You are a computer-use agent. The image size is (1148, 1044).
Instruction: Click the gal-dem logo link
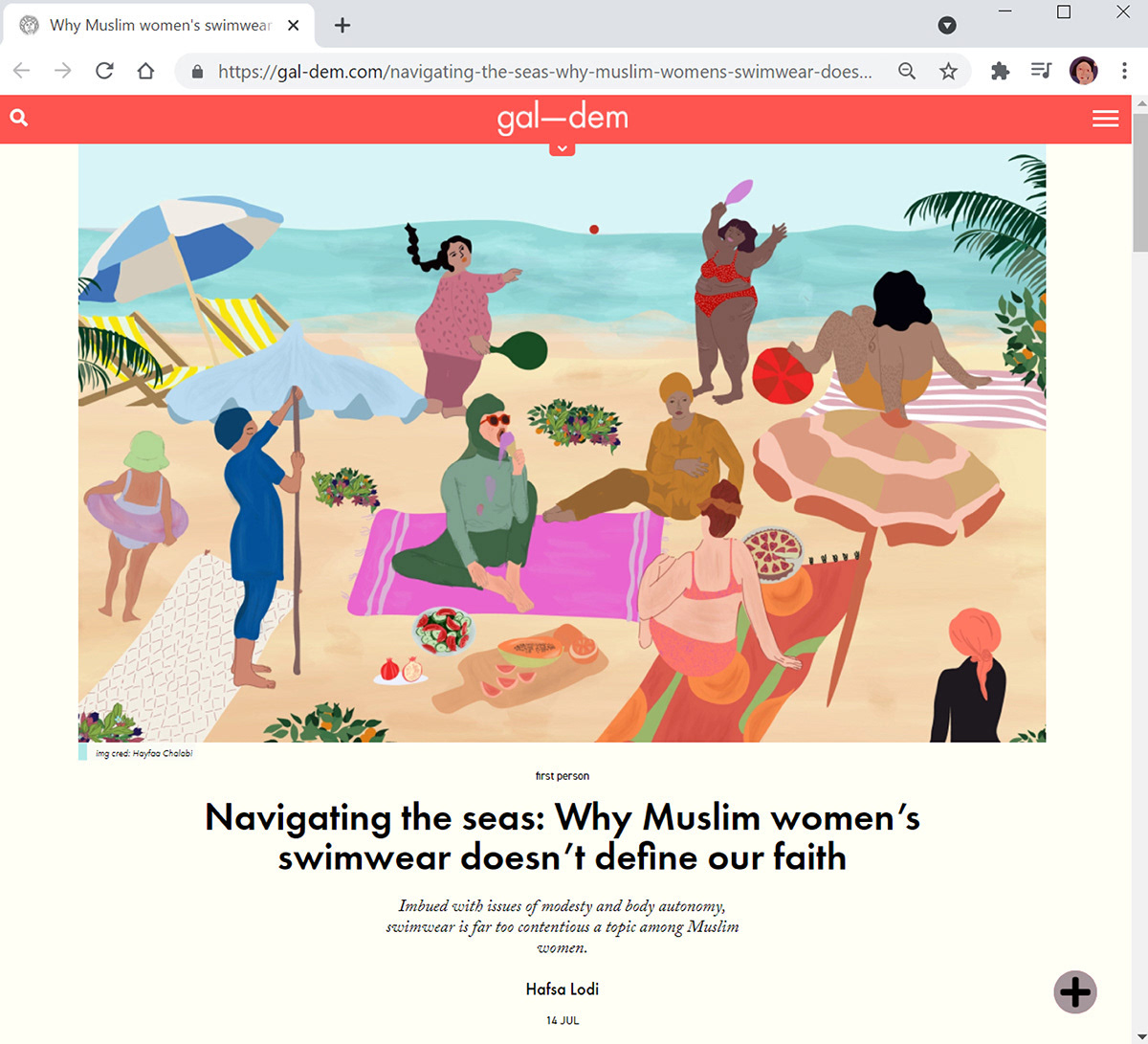[563, 118]
